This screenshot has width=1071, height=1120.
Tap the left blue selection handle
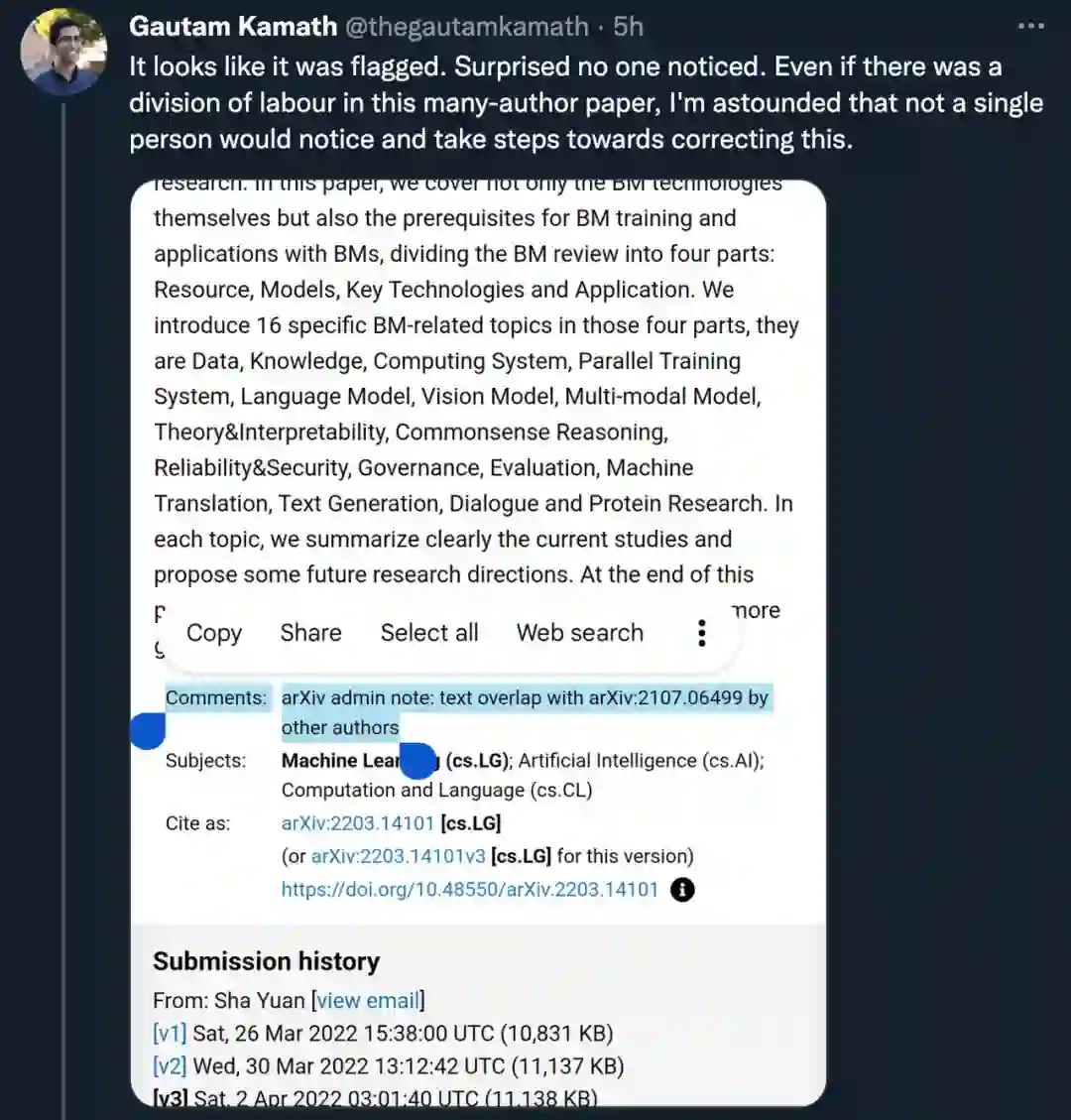pyautogui.click(x=148, y=731)
